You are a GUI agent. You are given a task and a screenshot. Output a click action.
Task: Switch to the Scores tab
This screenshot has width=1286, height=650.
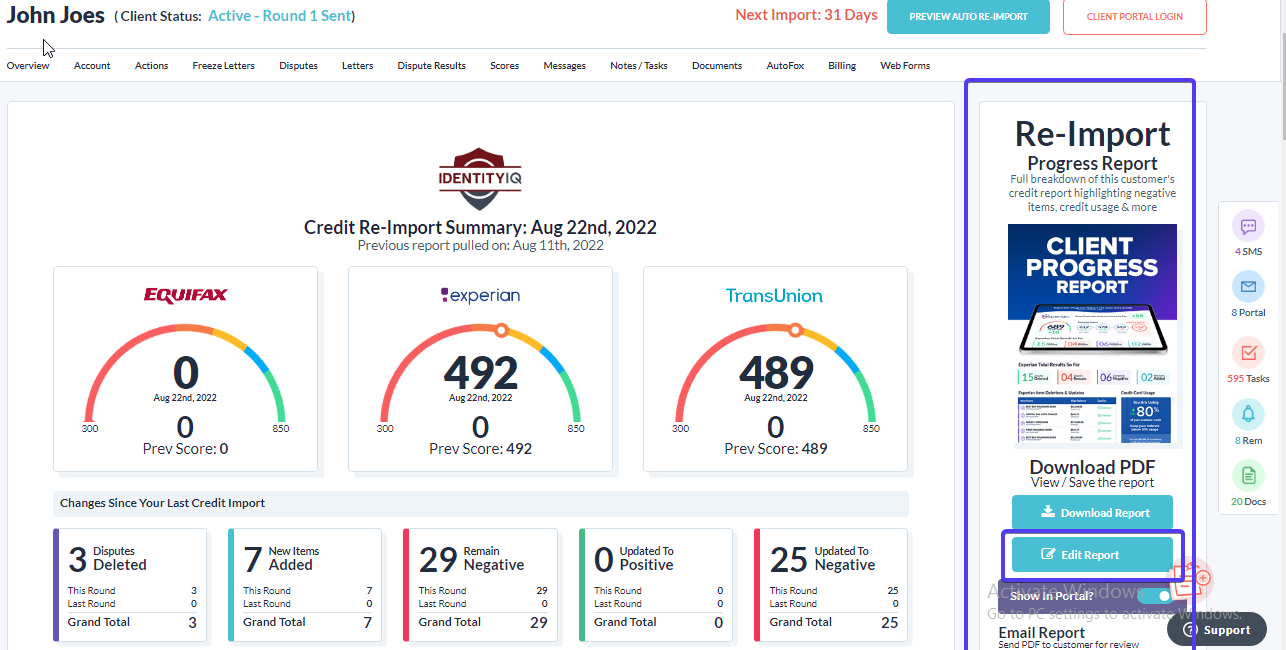504,66
